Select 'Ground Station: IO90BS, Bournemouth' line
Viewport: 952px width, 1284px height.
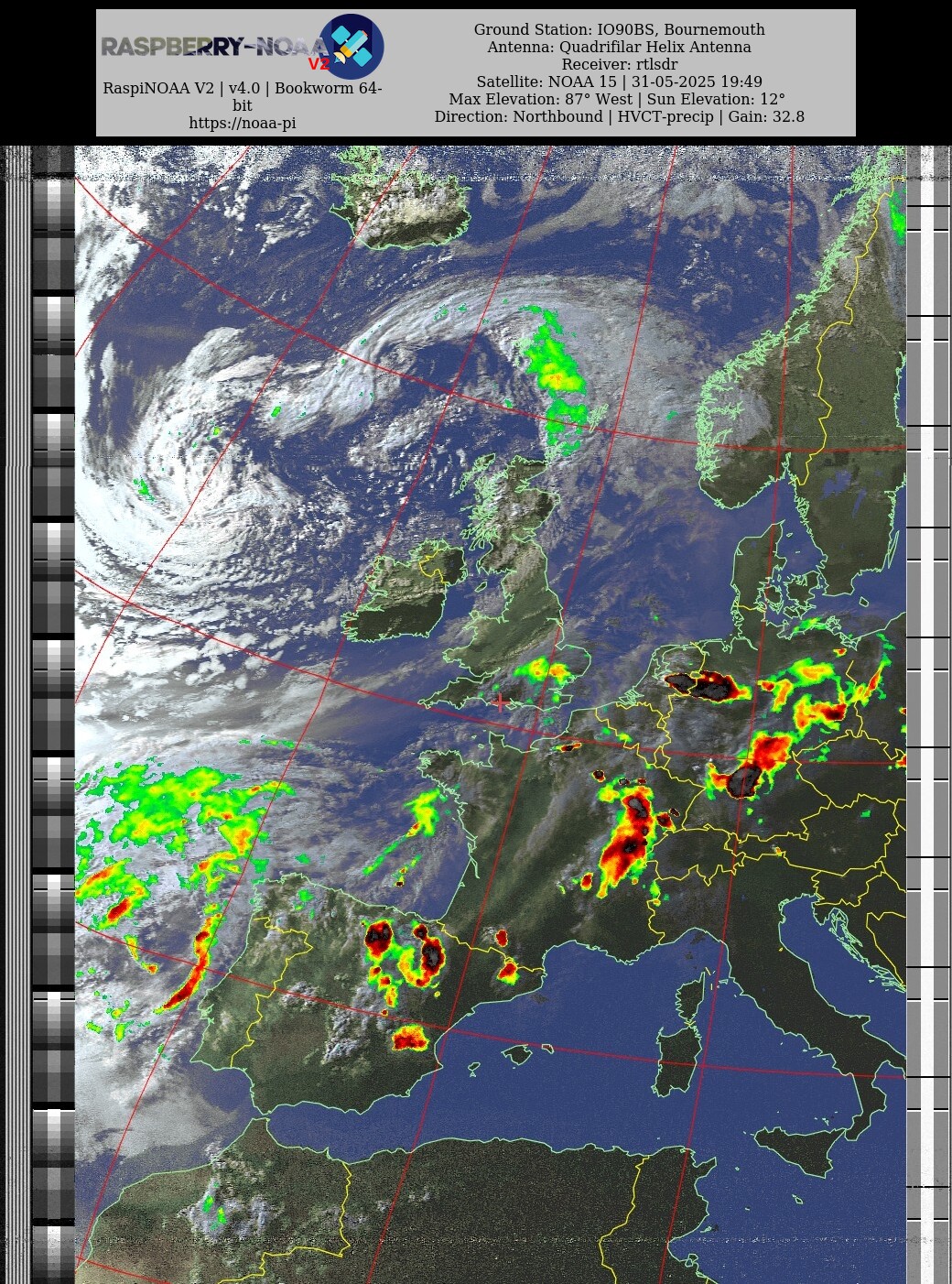tap(620, 29)
